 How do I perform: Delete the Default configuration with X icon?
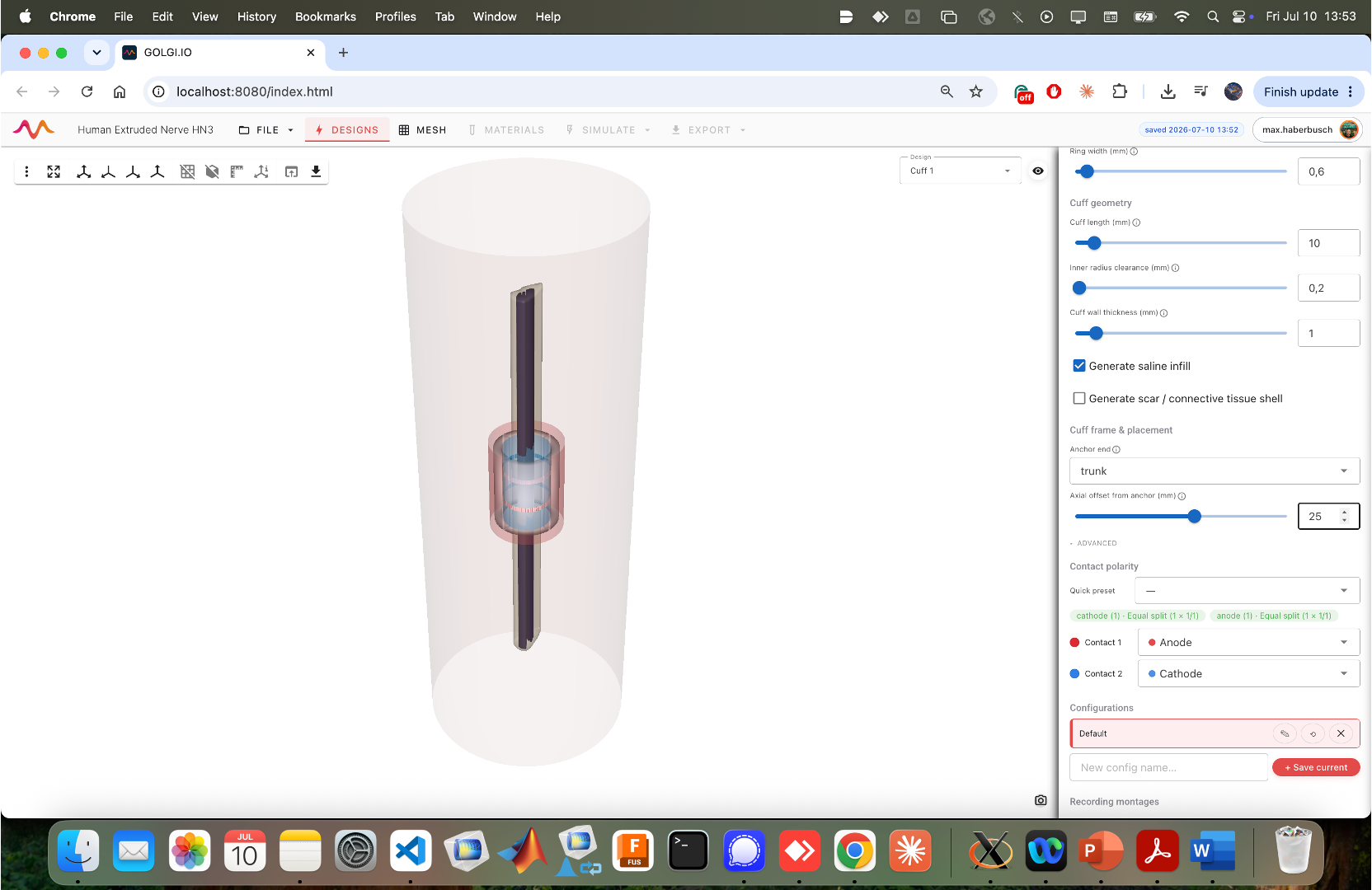[x=1341, y=733]
